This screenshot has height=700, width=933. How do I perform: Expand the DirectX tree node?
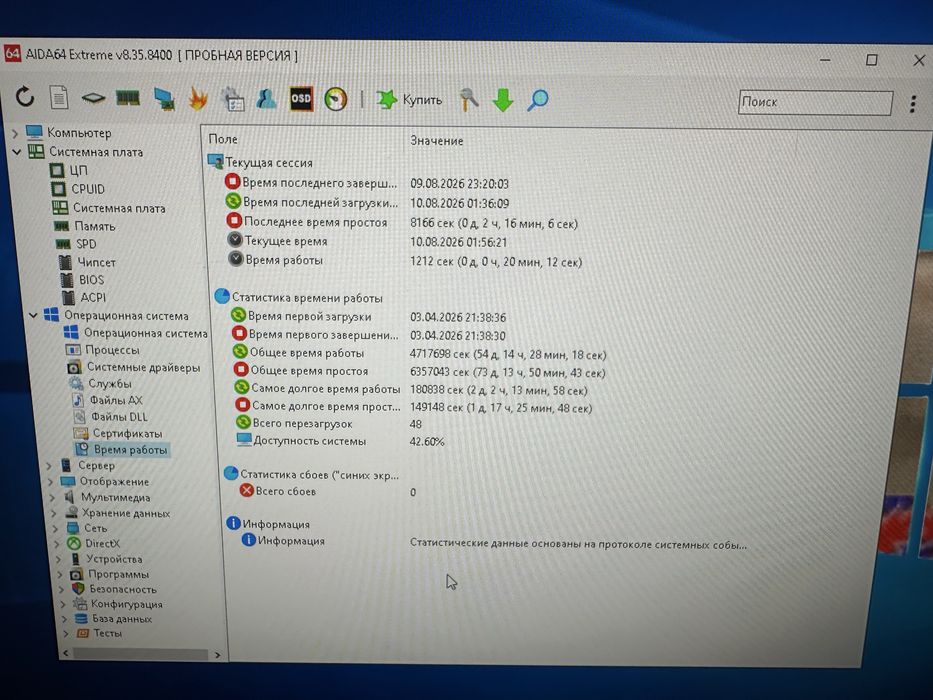(57, 543)
